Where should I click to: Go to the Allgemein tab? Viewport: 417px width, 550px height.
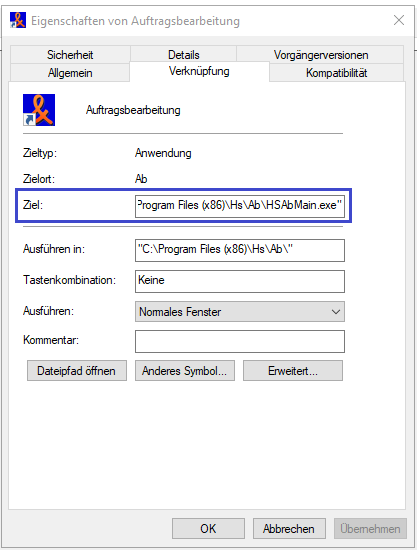click(x=70, y=73)
